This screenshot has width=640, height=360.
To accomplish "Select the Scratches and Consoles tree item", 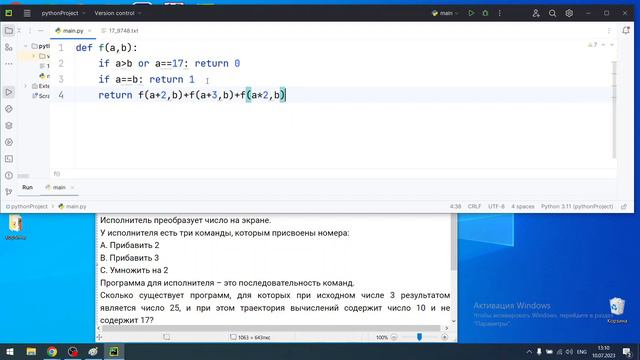I will (41, 96).
